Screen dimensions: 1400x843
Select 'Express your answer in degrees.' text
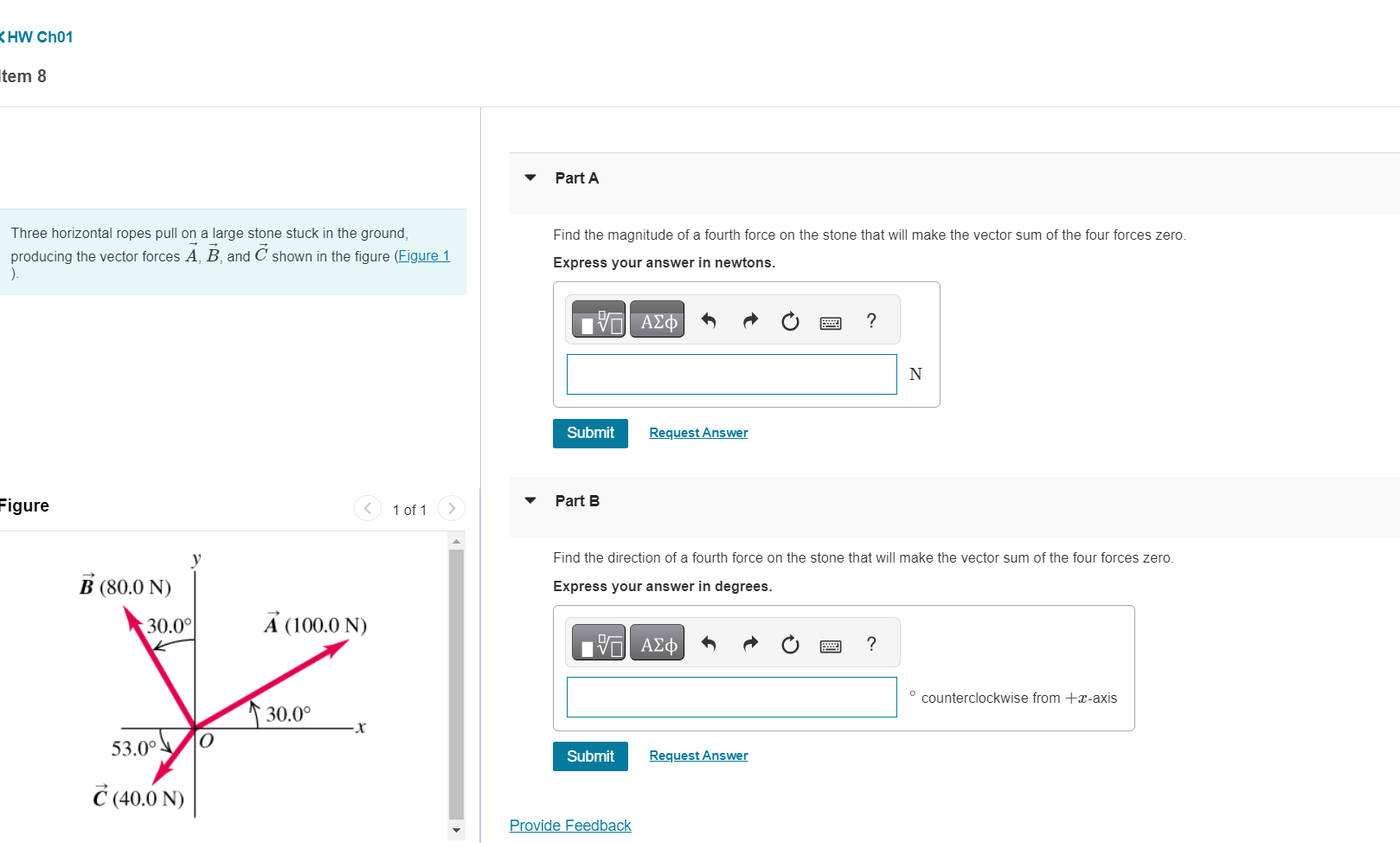point(662,586)
